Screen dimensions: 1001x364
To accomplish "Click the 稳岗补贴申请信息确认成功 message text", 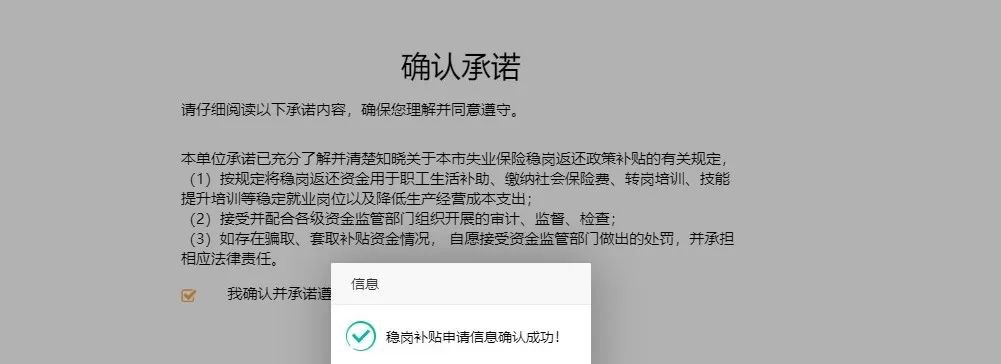I will [472, 337].
